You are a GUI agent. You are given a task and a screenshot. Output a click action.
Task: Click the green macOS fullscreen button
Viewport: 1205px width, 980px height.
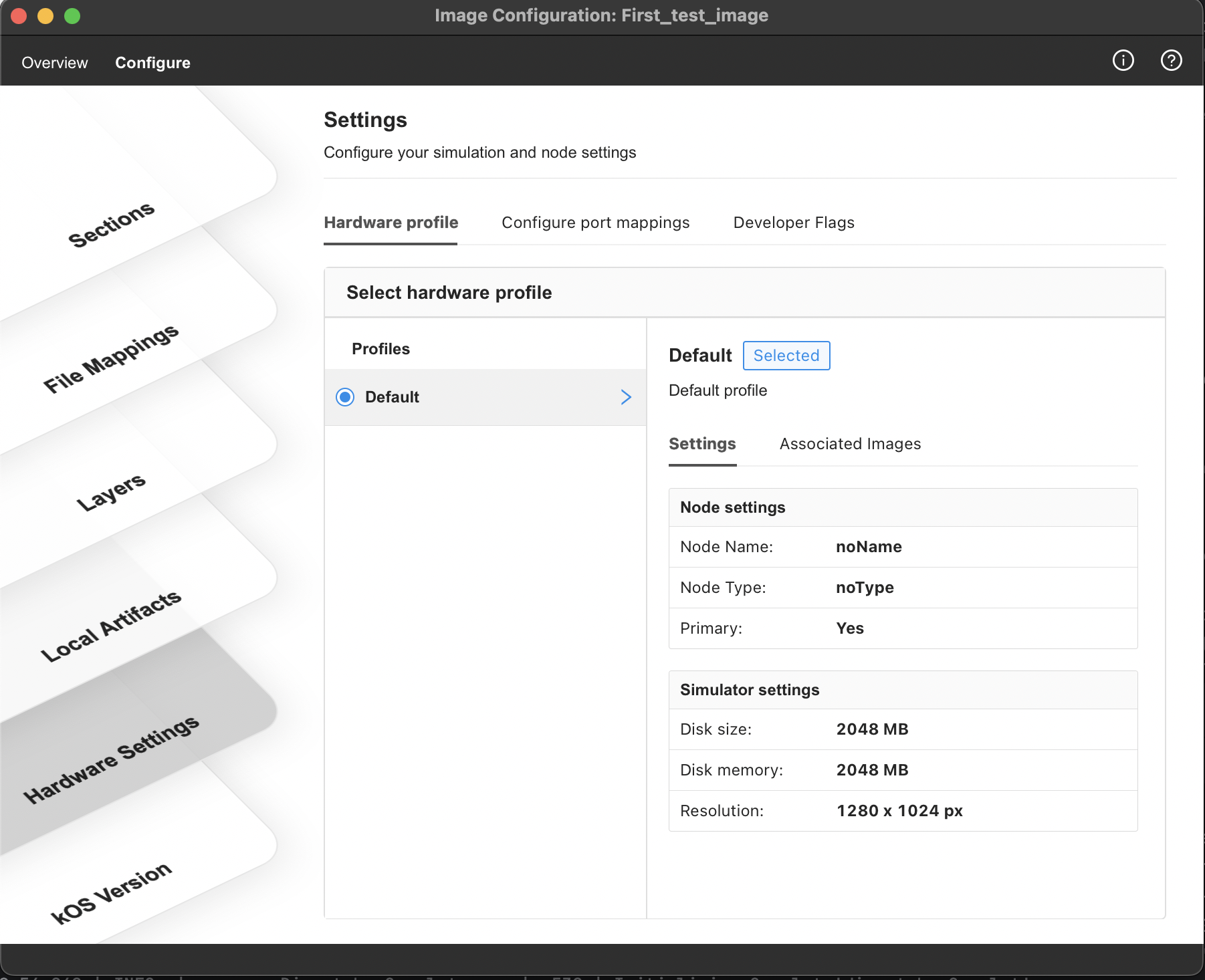(72, 15)
